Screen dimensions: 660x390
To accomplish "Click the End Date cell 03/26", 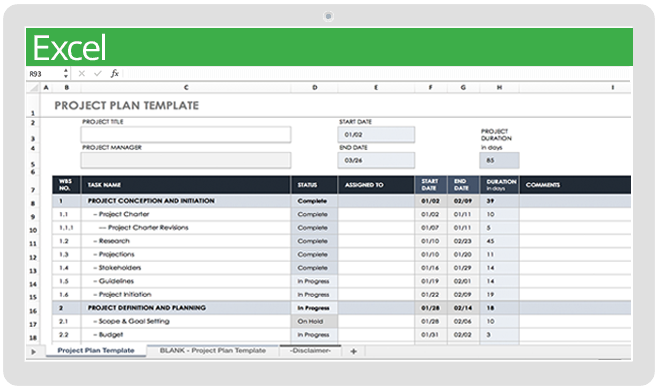I will coord(376,160).
